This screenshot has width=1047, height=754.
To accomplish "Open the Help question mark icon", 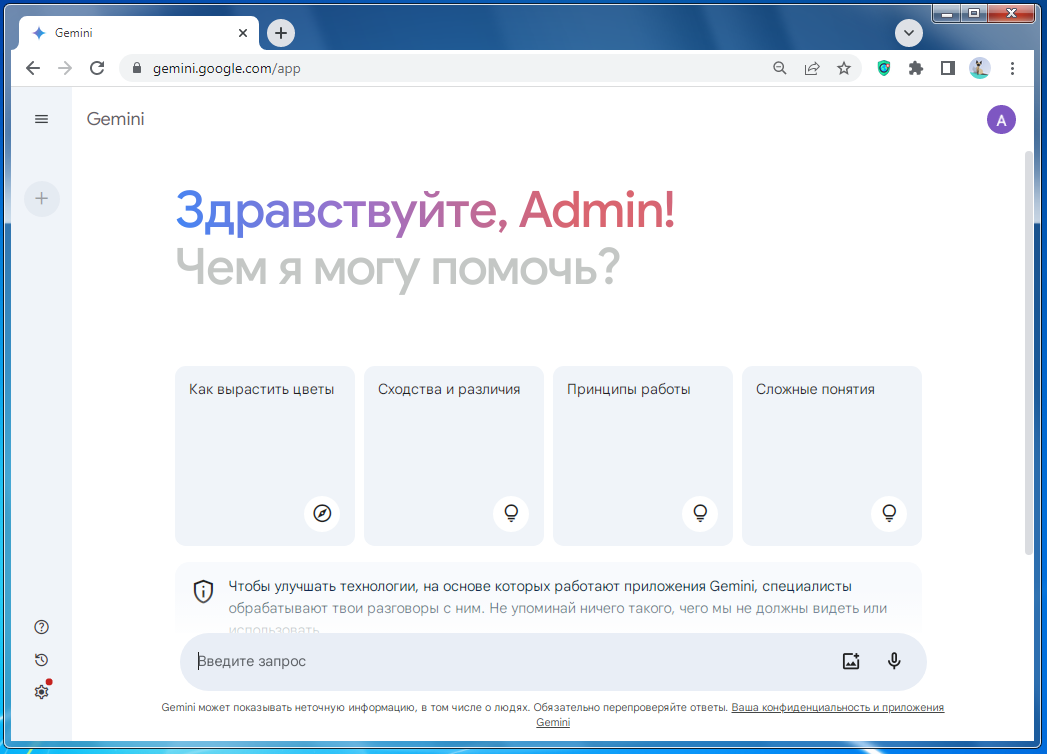I will tap(41, 627).
